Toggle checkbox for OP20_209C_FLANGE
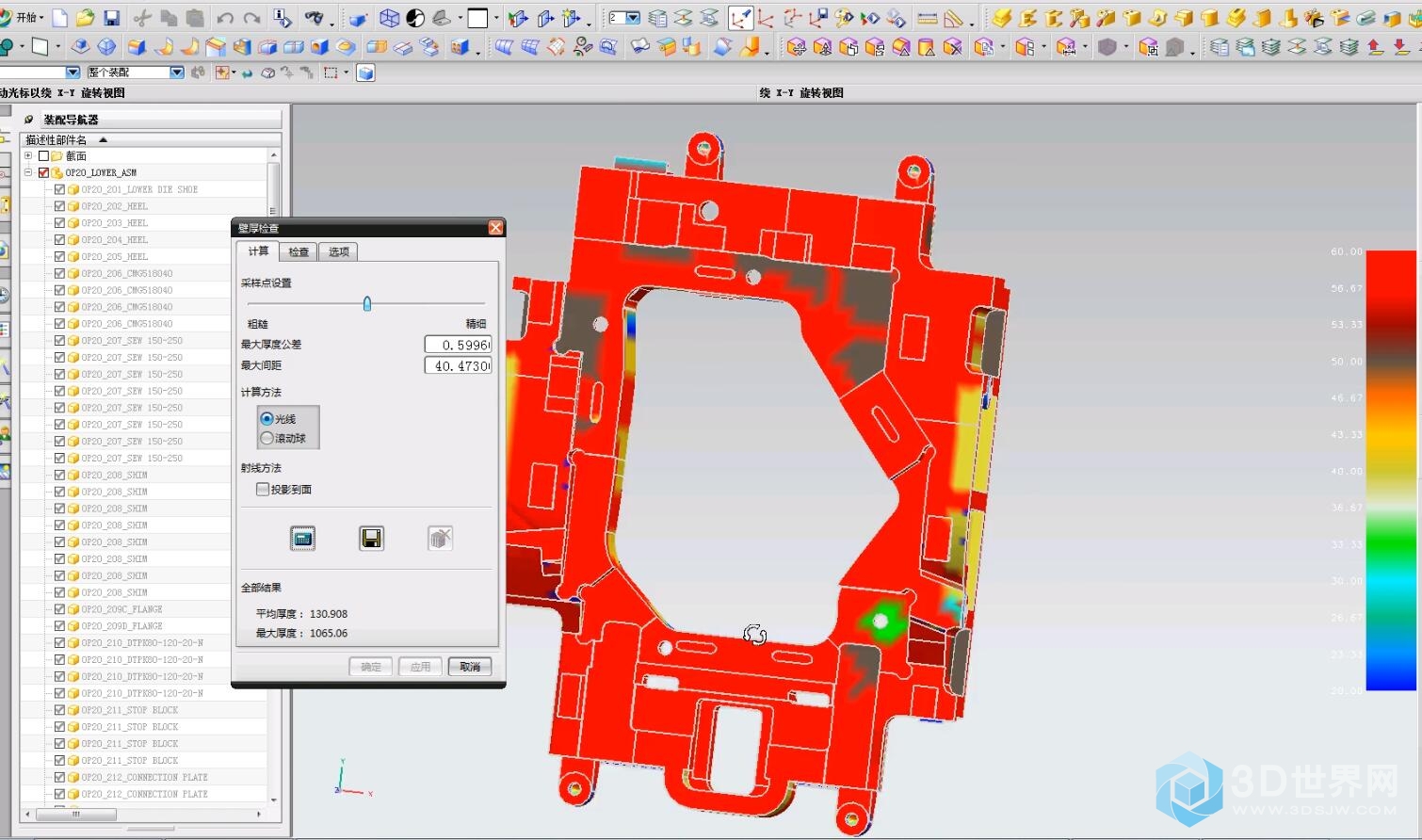1422x840 pixels. click(59, 609)
